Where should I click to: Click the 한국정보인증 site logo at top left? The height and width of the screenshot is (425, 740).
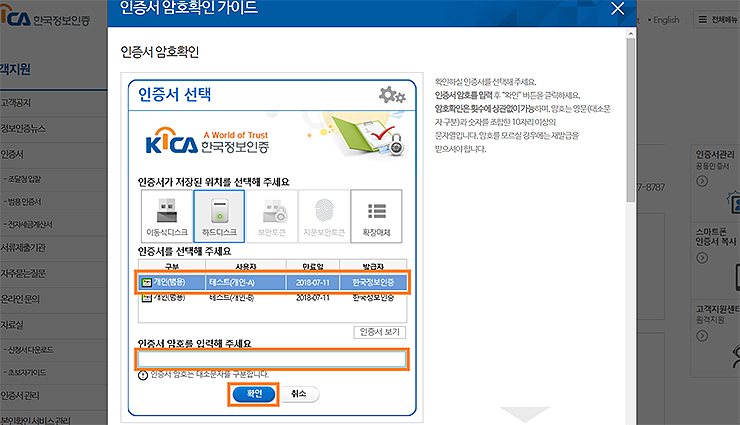click(x=45, y=17)
